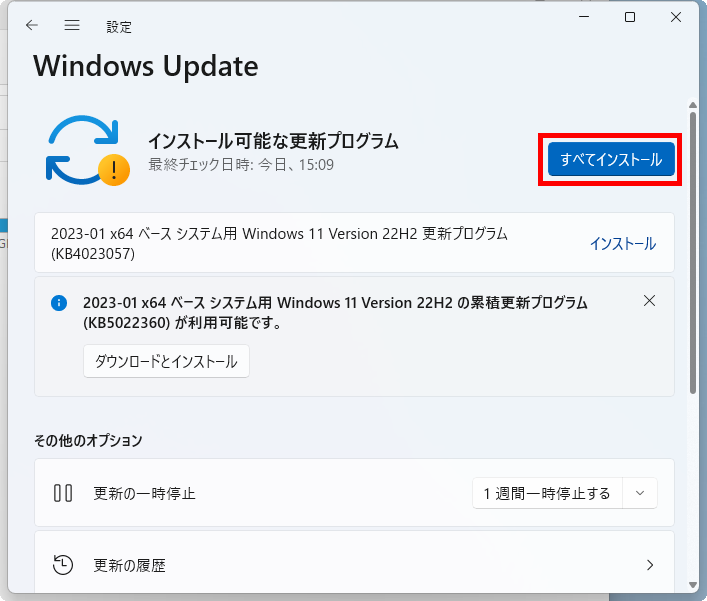707x601 pixels.
Task: Maximize the 設定 window
Action: [x=630, y=17]
